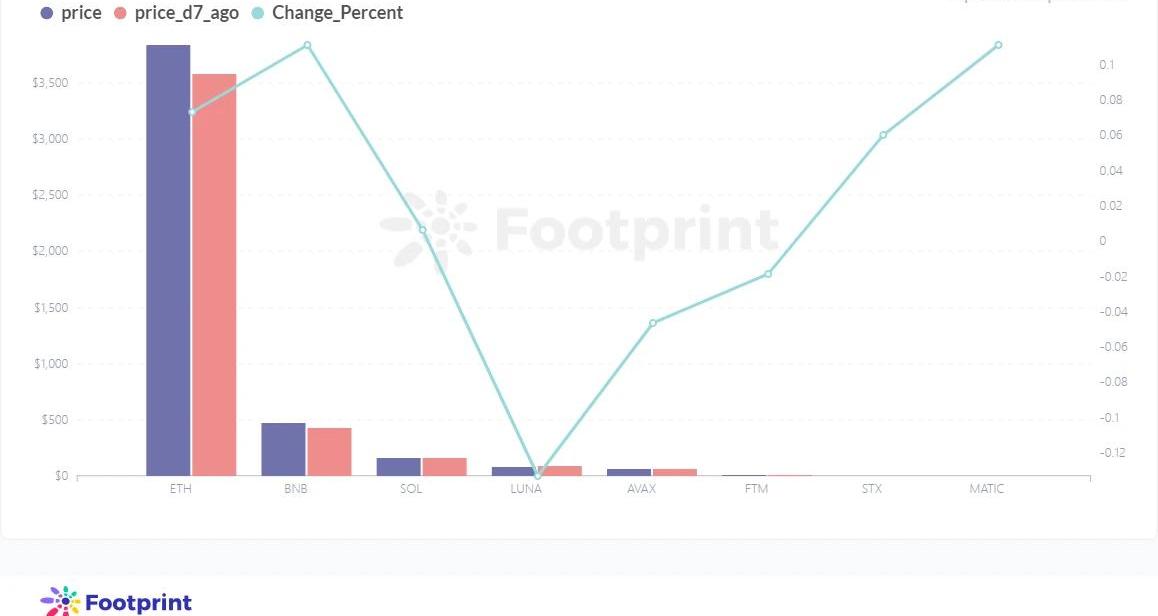Image resolution: width=1158 pixels, height=616 pixels.
Task: Click the Footprint watermark flower in chart
Action: [x=428, y=228]
